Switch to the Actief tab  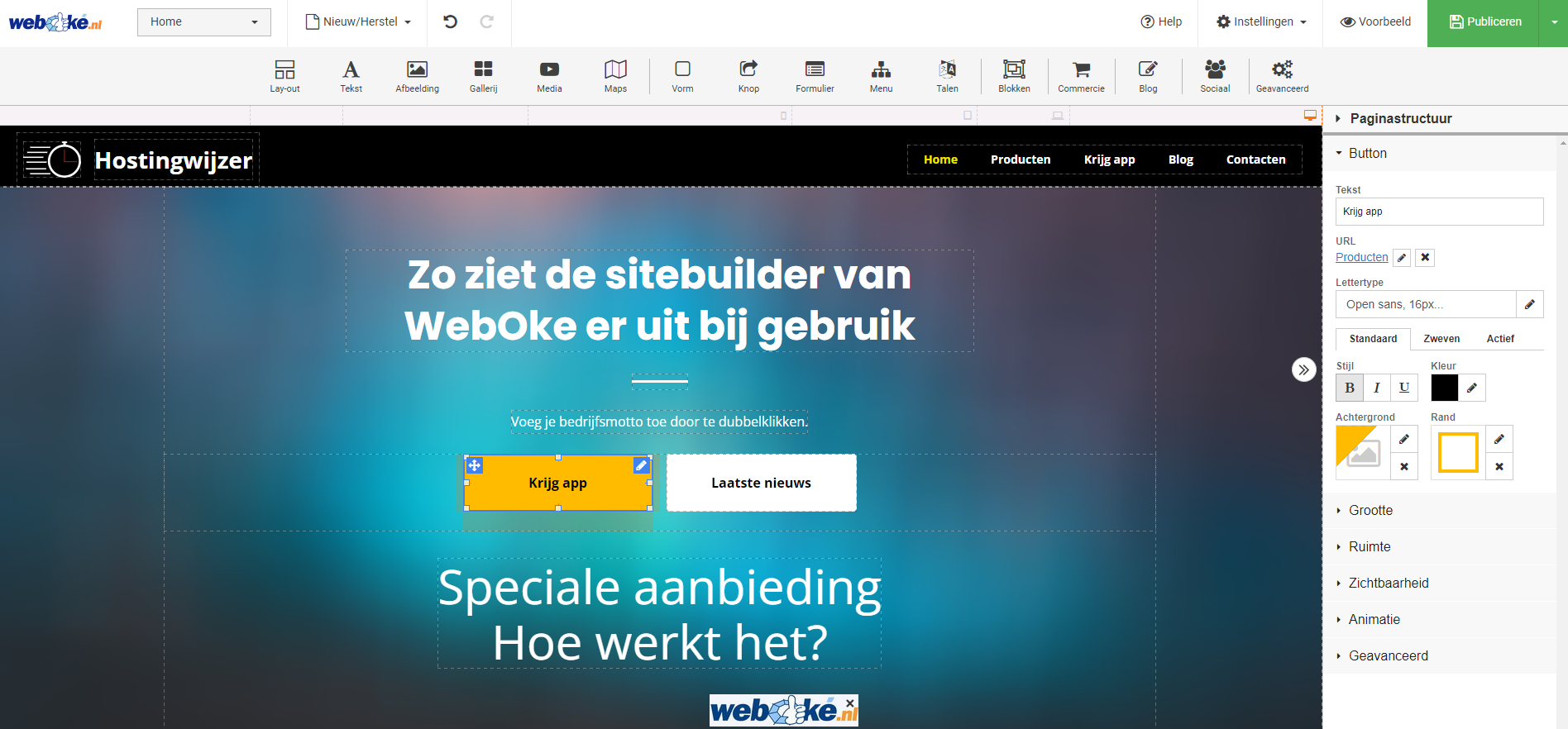coord(1500,339)
